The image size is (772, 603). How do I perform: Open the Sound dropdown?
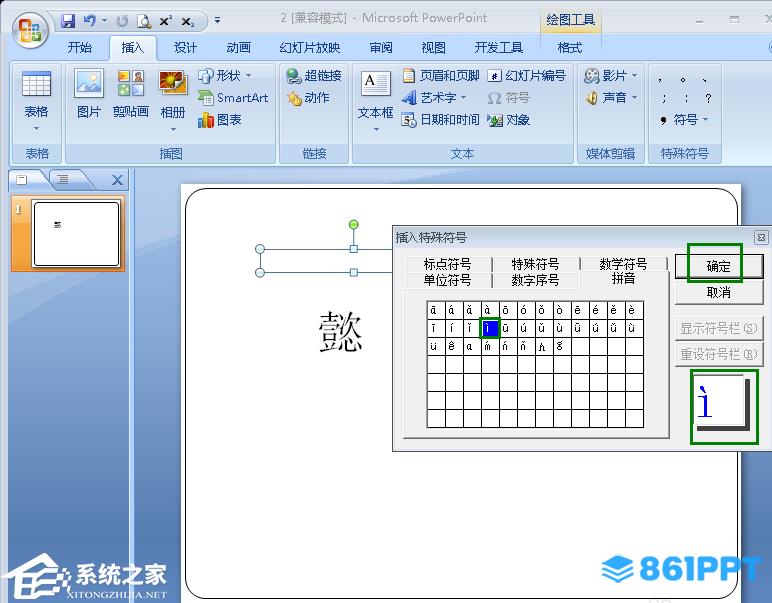coord(611,97)
